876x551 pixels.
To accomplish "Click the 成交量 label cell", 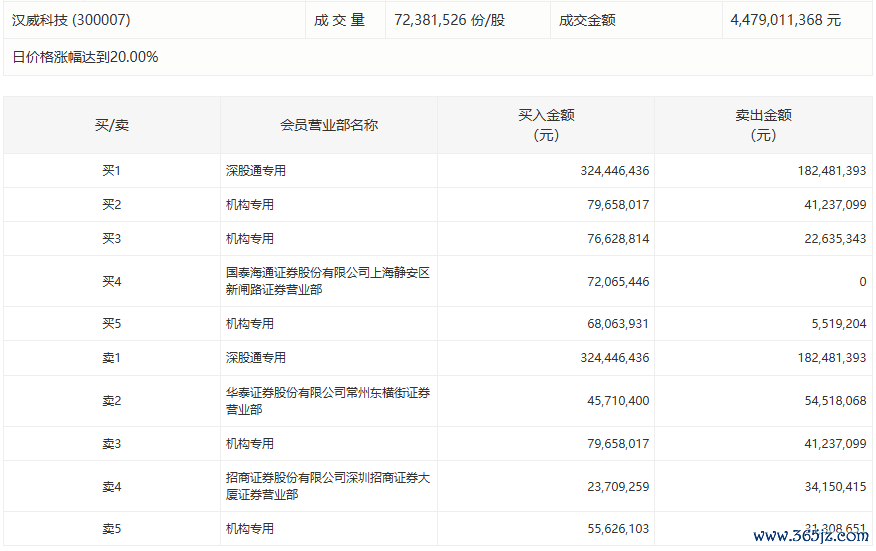I will click(340, 20).
